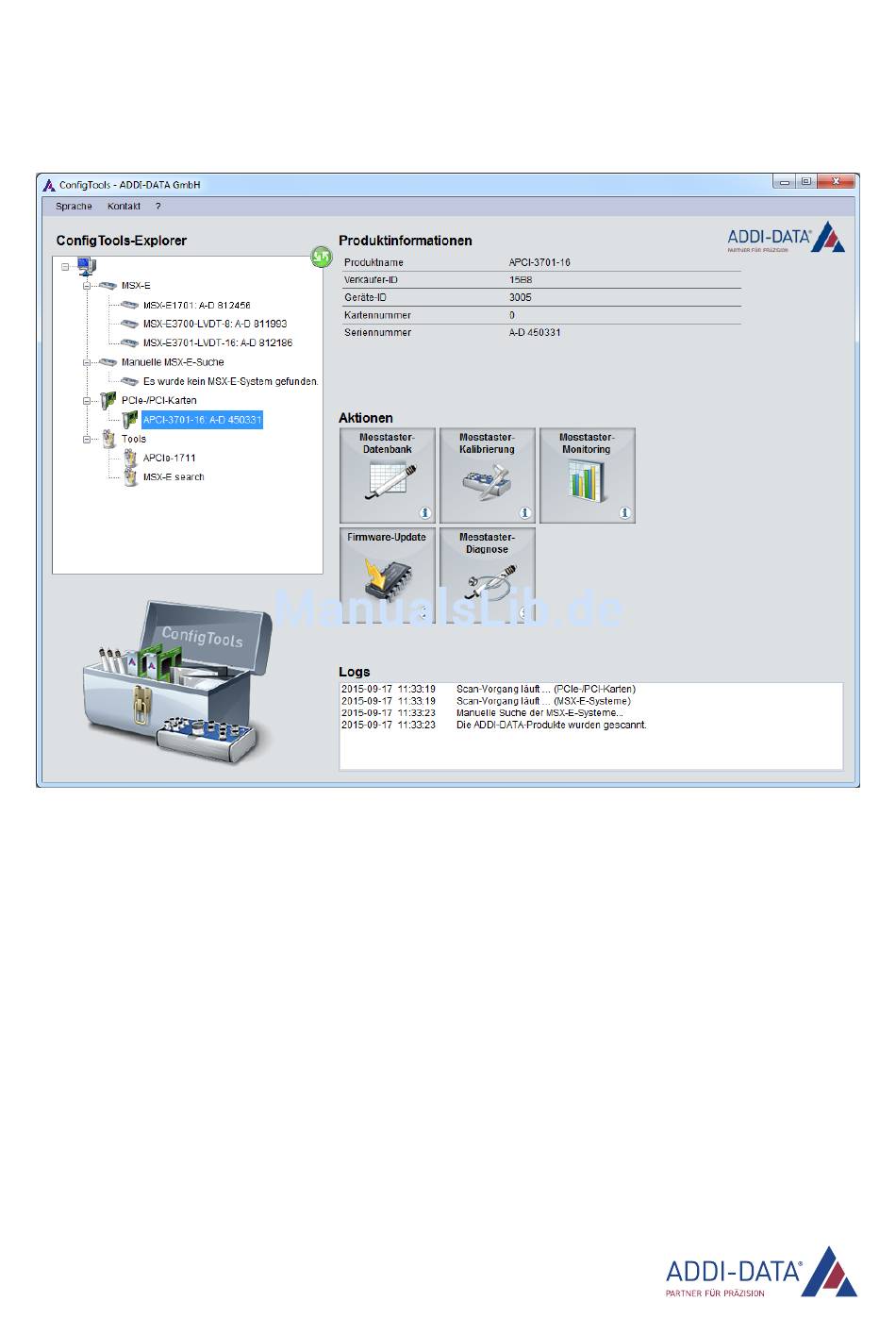The height and width of the screenshot is (1318, 896).
Task: Select the PCIe-/PCI-Karten label
Action: point(159,400)
